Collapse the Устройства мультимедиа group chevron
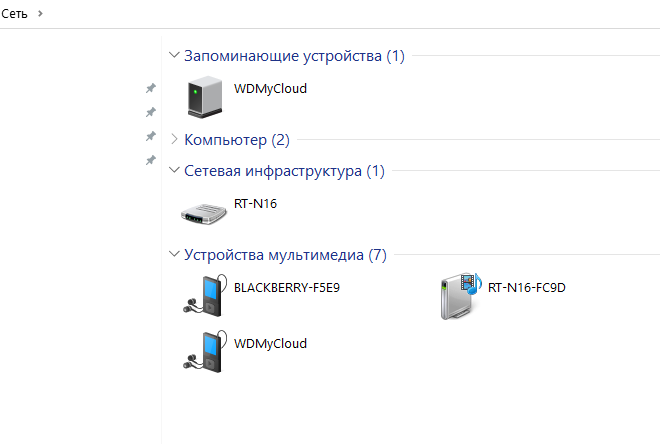 [174, 254]
